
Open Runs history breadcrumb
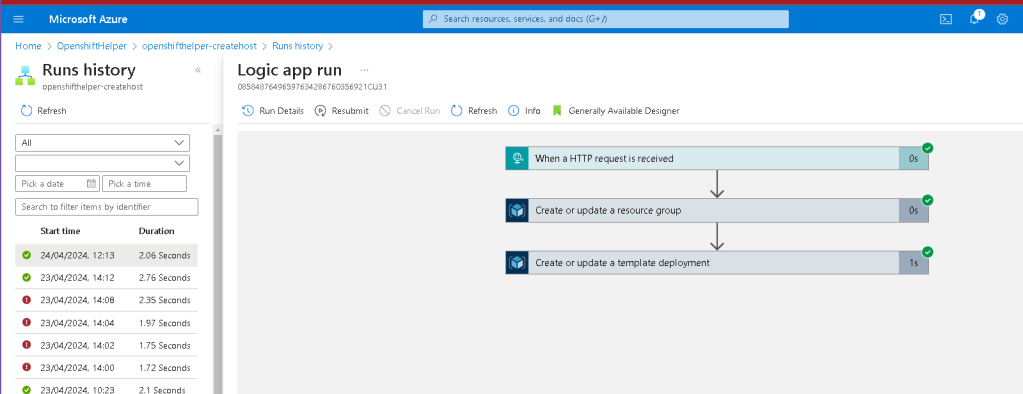[298, 46]
